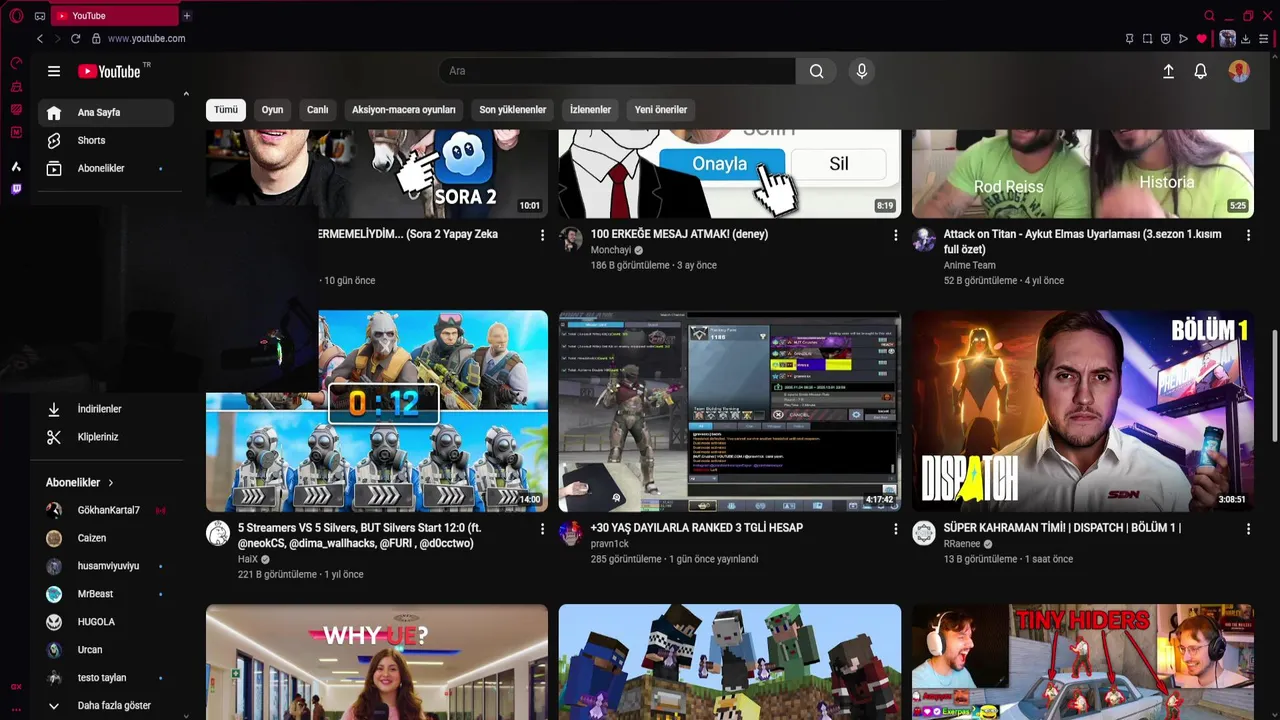Click the ad blocker shield icon

(1165, 39)
